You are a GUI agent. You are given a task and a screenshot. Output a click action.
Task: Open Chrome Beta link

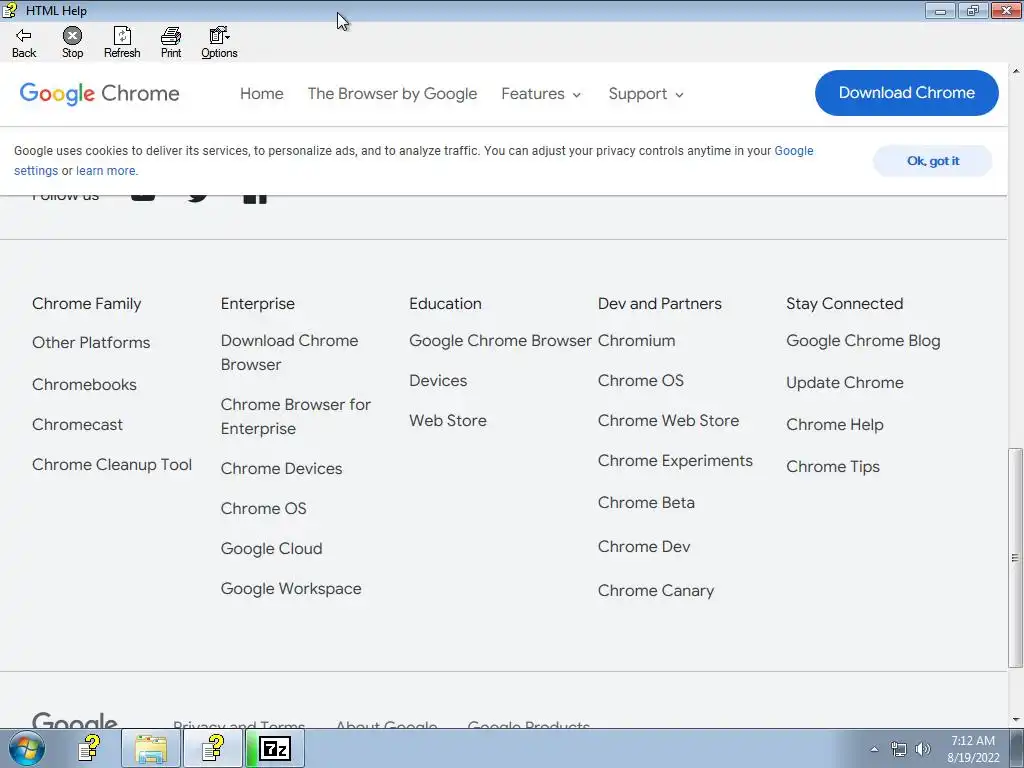[646, 502]
